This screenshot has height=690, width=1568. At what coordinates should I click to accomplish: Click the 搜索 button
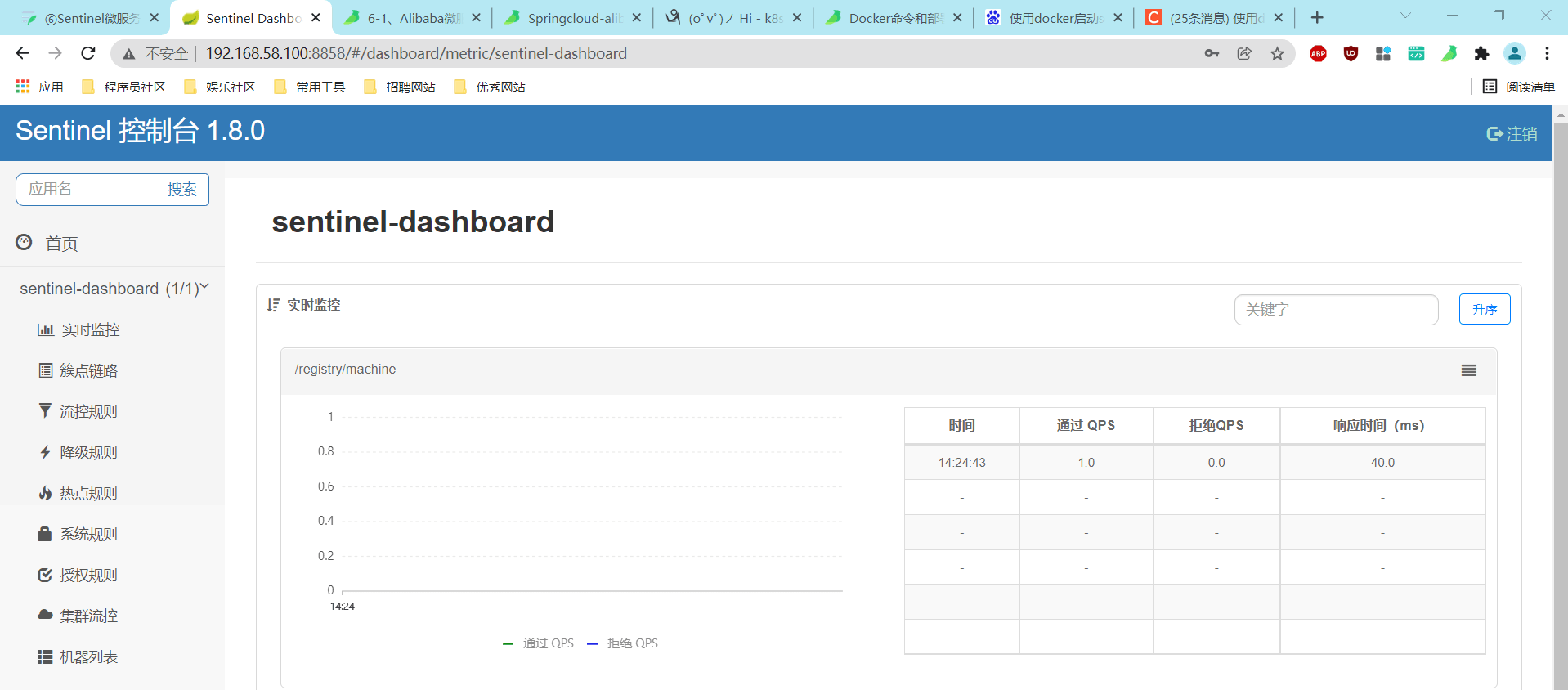coord(181,190)
